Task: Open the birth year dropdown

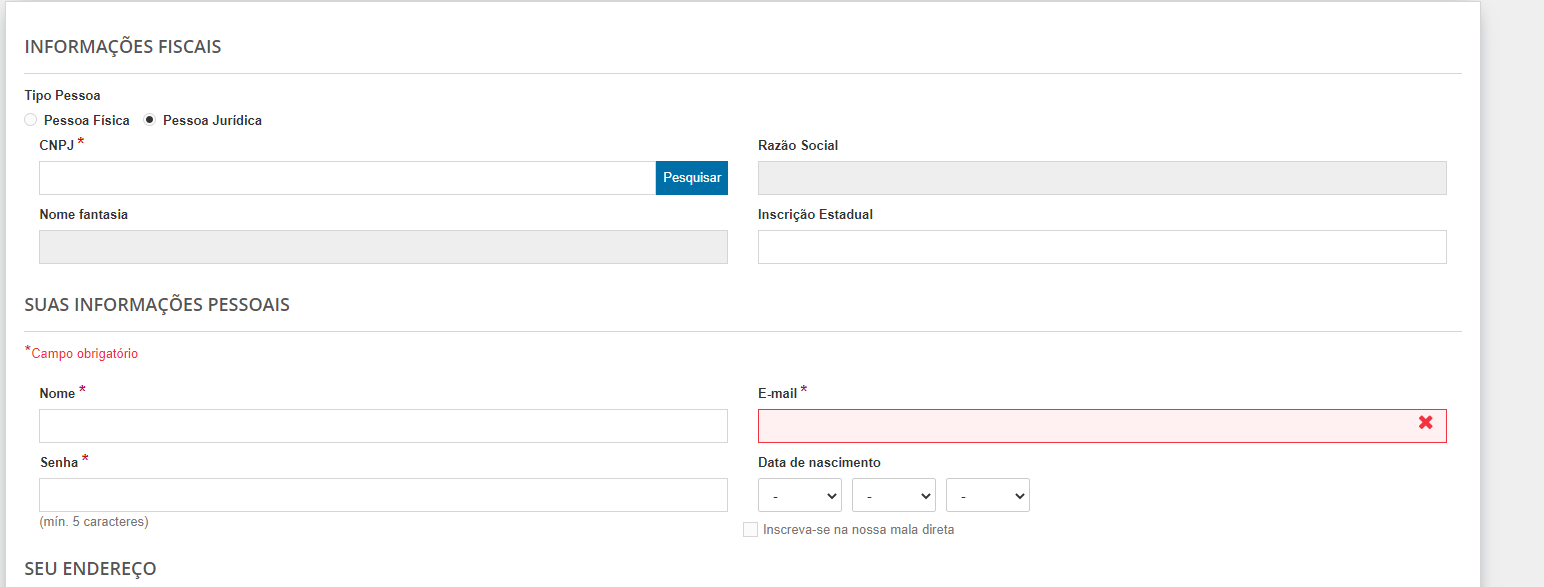Action: pos(988,495)
